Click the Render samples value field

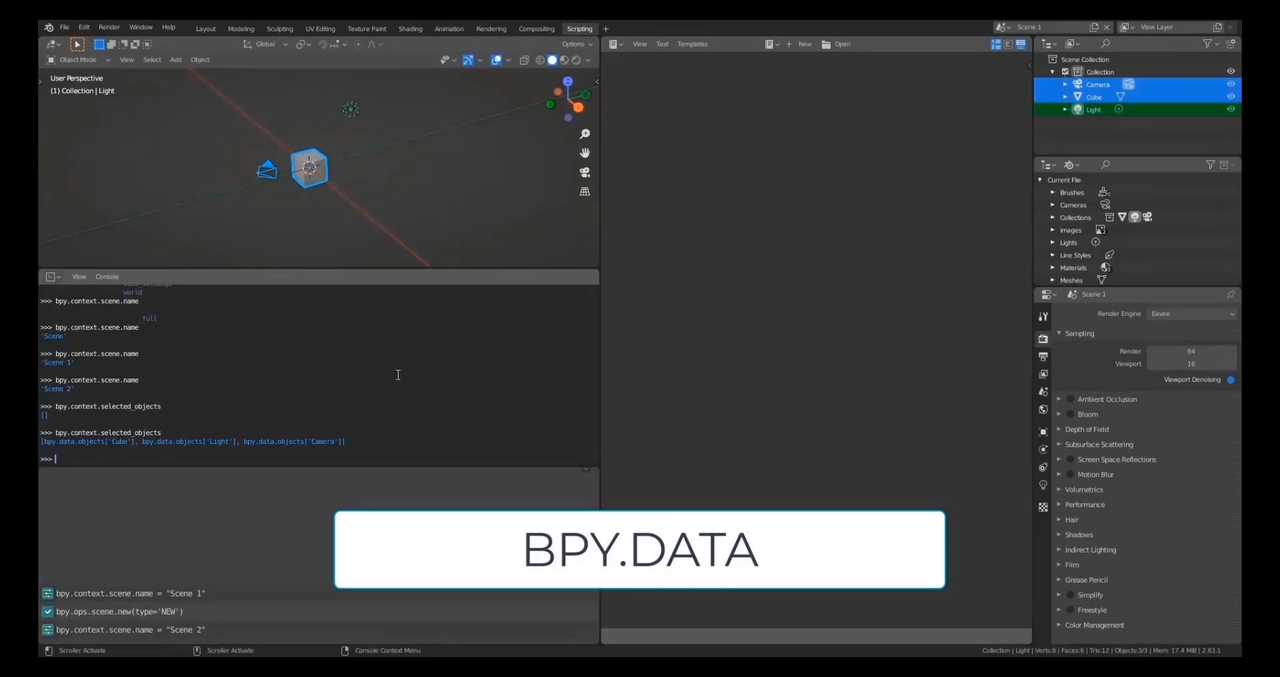(x=1191, y=351)
